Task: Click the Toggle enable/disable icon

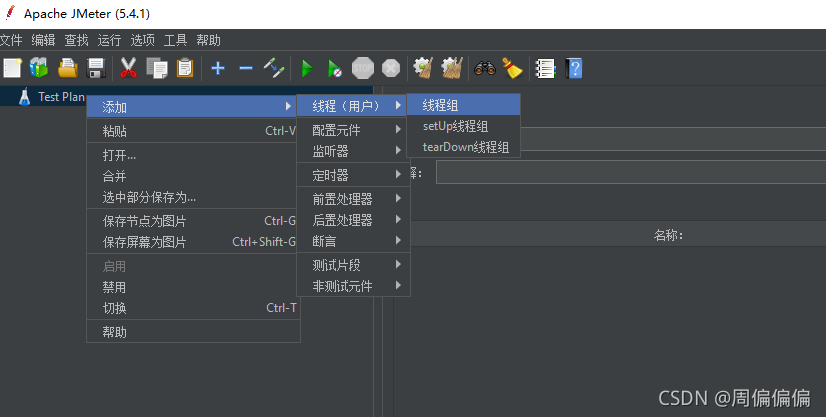Action: click(x=274, y=68)
